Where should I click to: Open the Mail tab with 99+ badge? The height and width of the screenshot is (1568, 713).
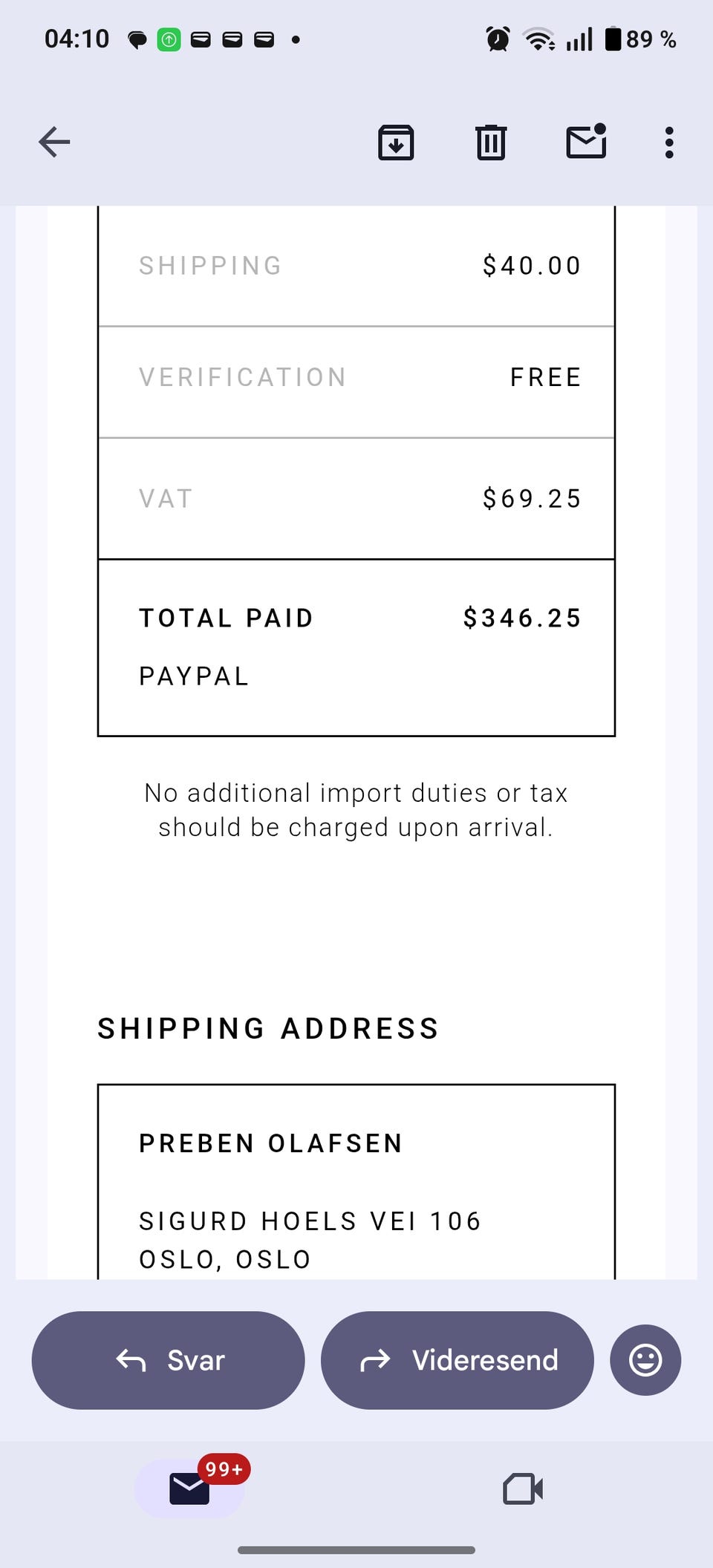tap(190, 1488)
